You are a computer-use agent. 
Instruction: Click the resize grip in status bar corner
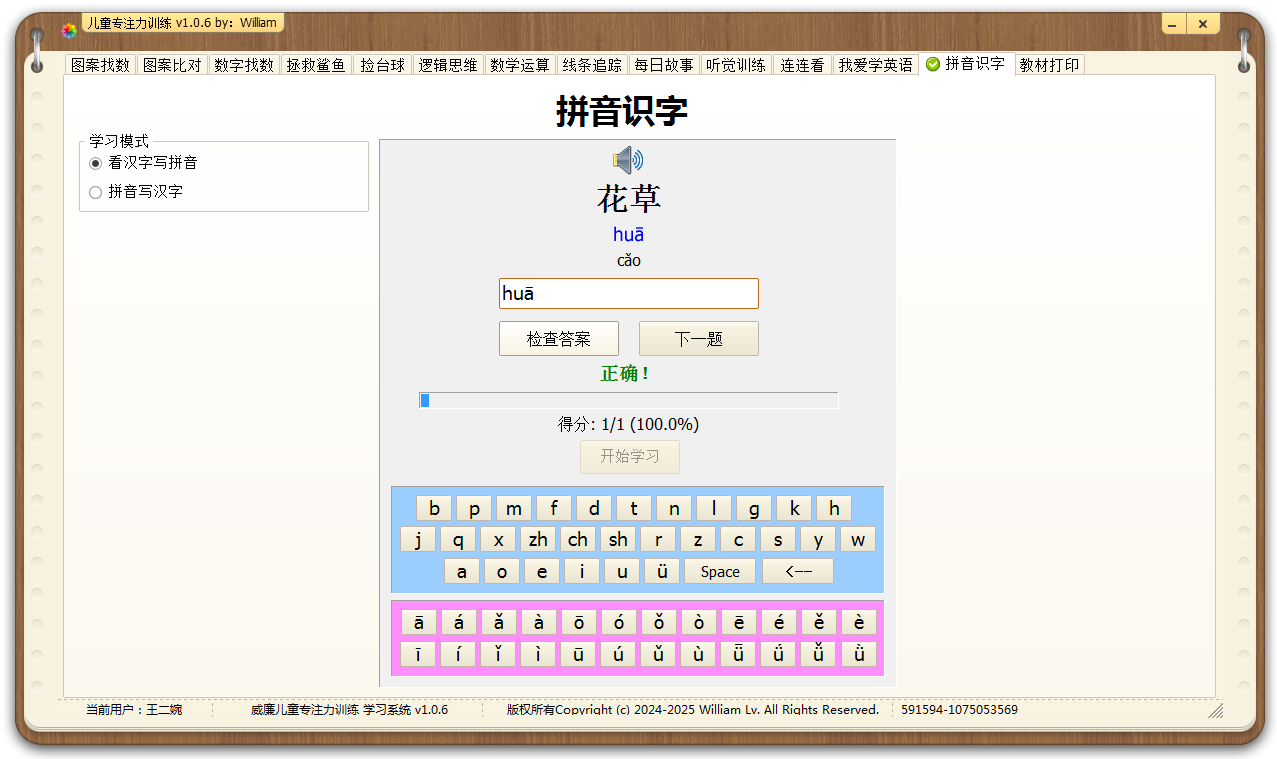(x=1216, y=710)
